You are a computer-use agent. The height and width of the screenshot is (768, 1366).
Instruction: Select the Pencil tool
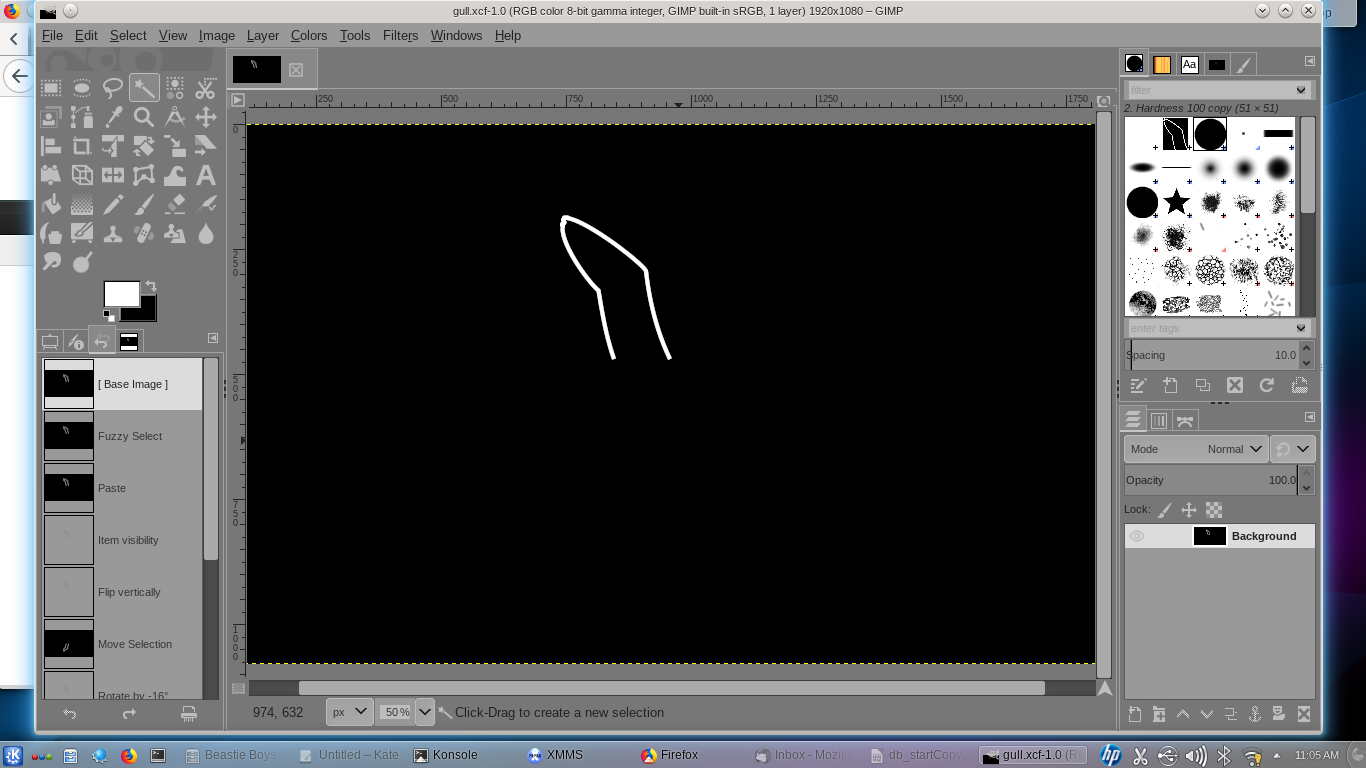pyautogui.click(x=113, y=204)
